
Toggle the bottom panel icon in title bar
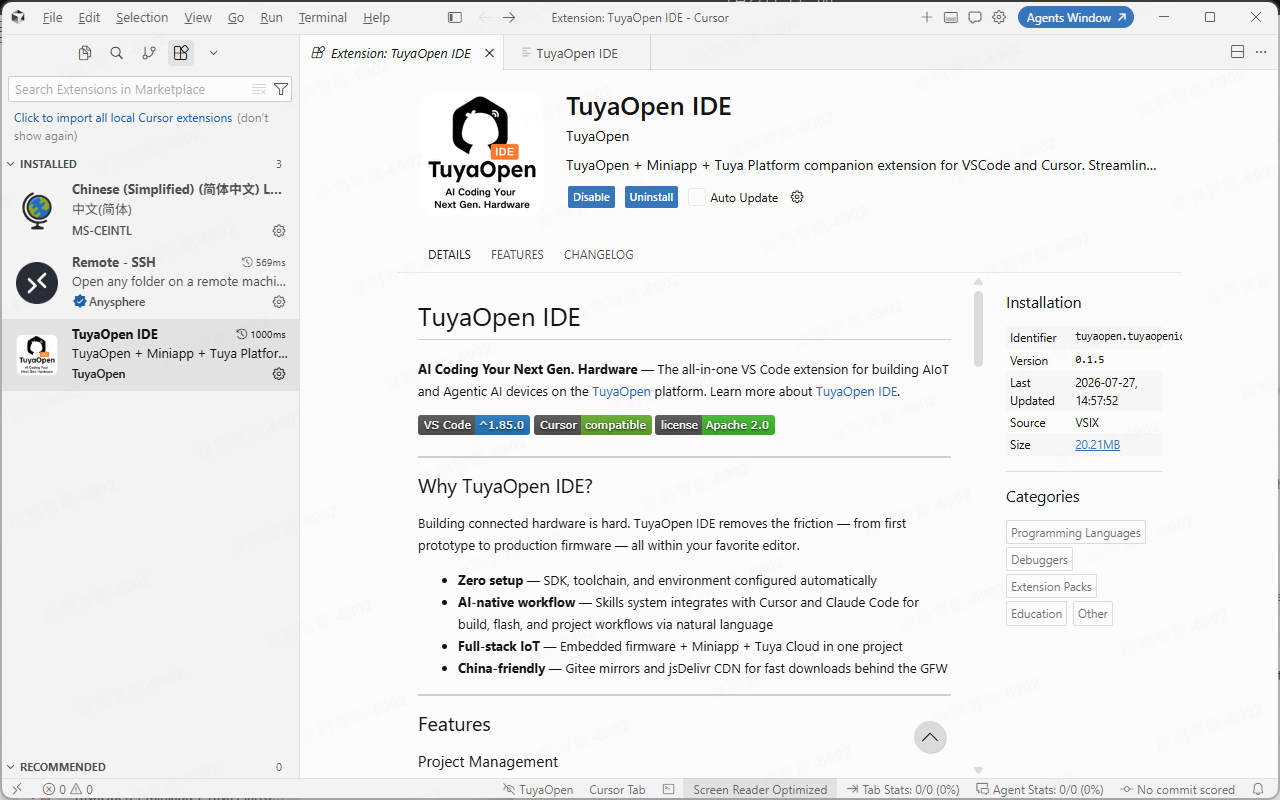950,17
